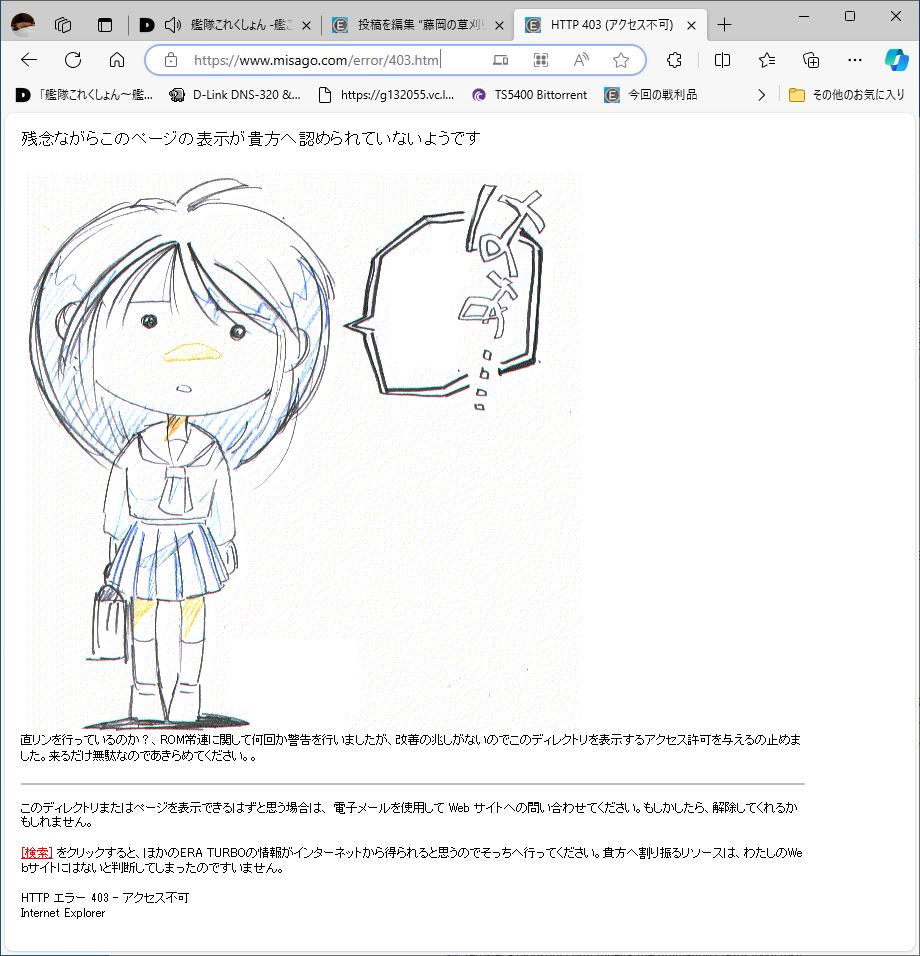Open the TS5400 Bittorrent bookmark
This screenshot has height=956, width=920.
coord(530,95)
